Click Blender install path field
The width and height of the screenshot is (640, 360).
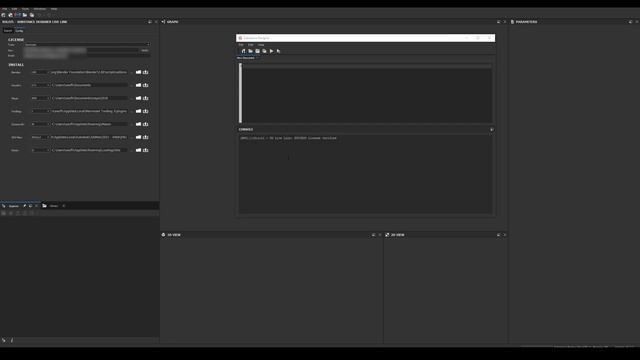coord(90,72)
